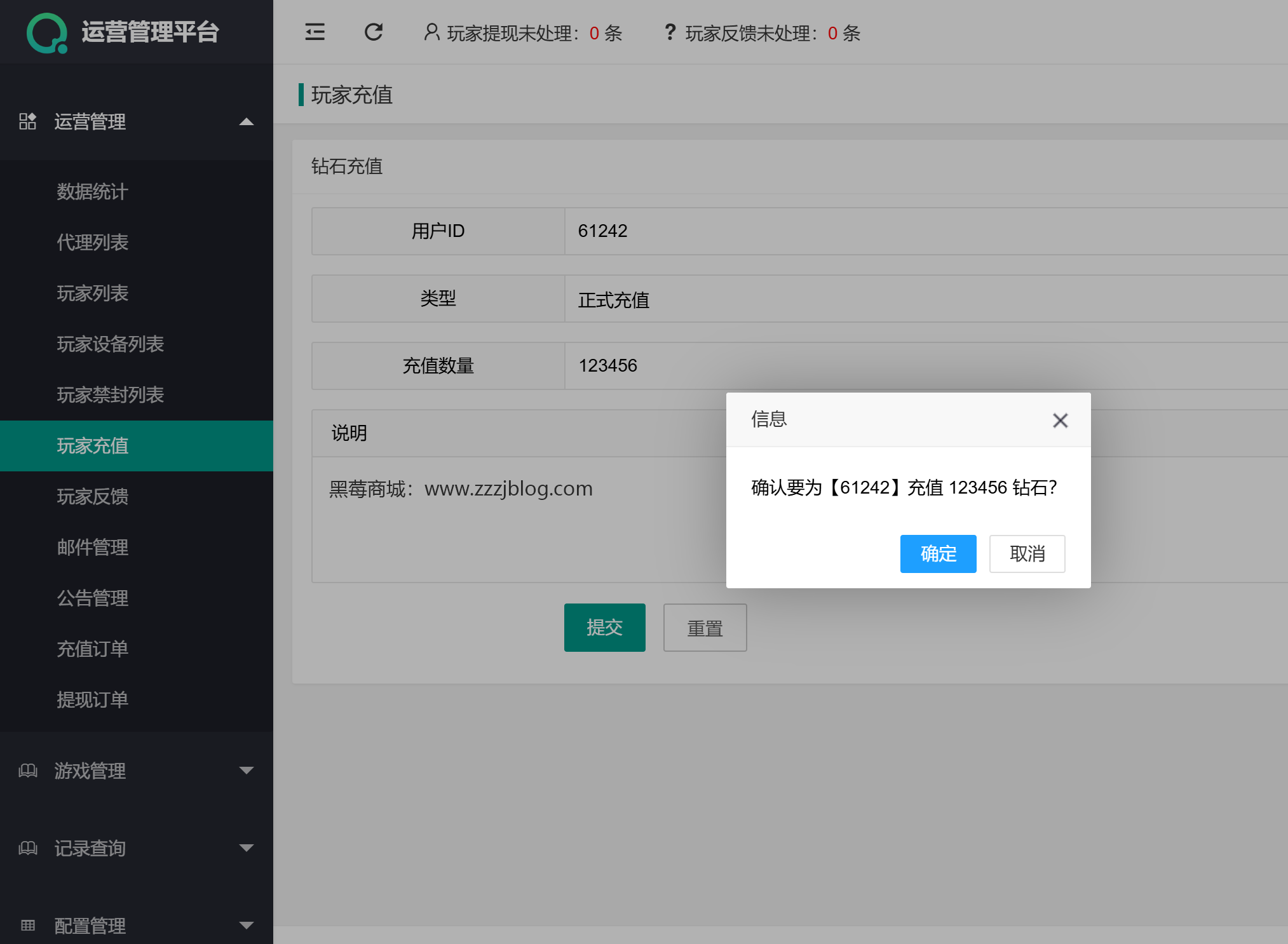Close the 信息 dialog with the X

click(x=1060, y=420)
